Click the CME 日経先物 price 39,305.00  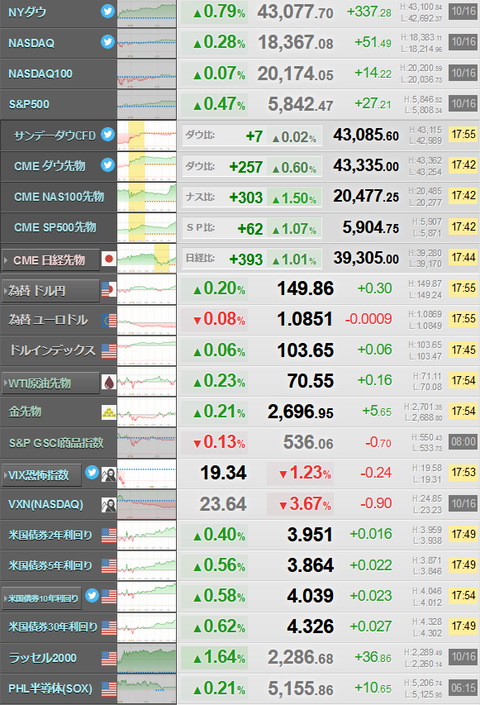[366, 259]
